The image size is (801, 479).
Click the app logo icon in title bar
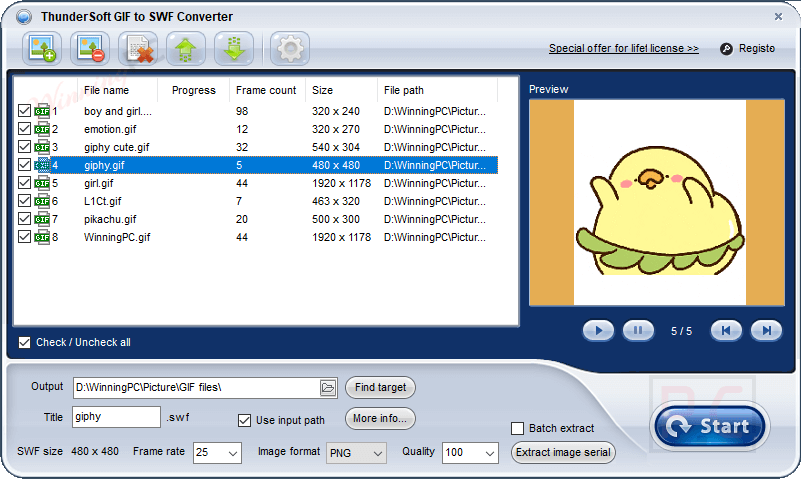tap(23, 17)
